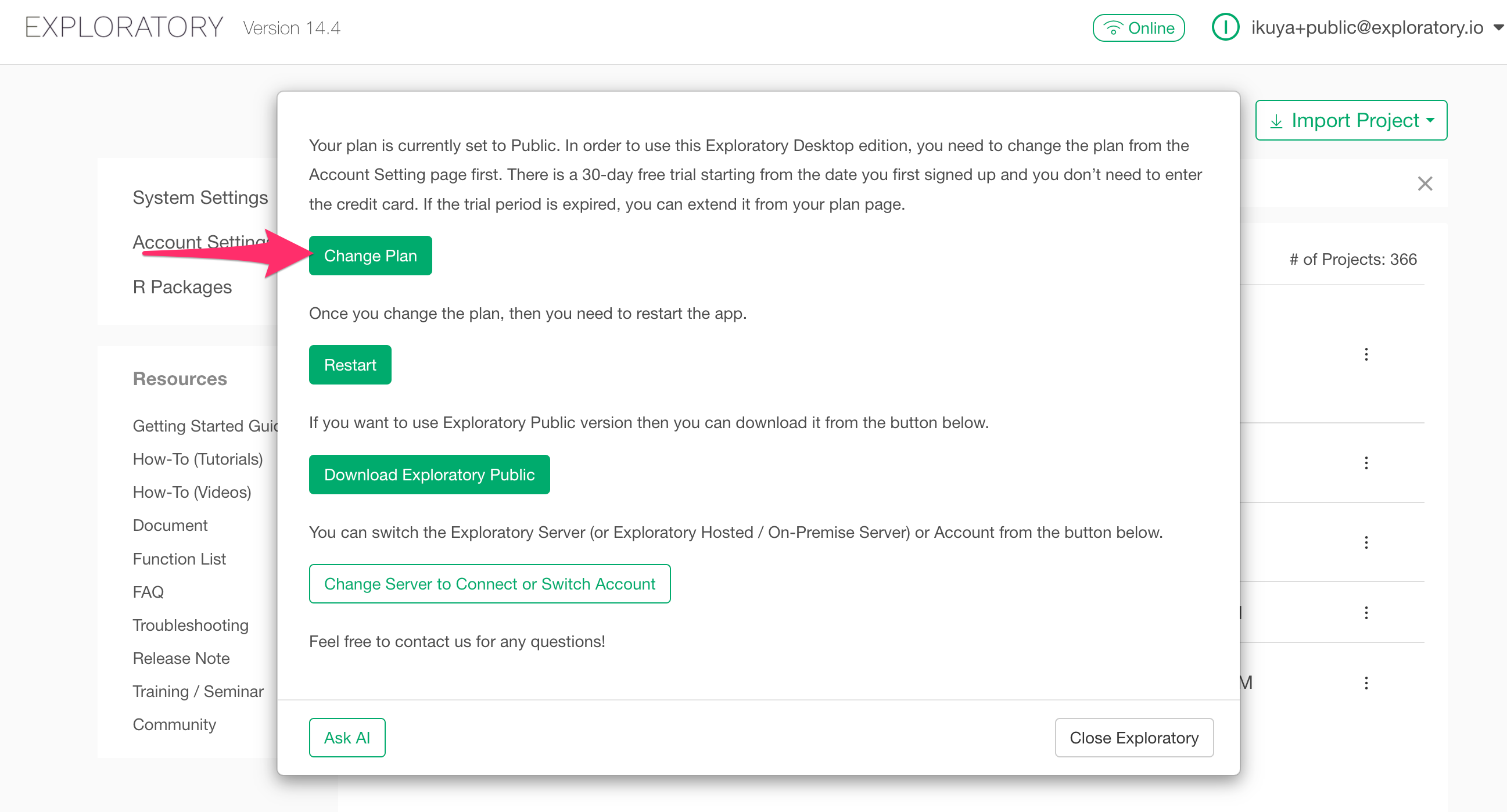Screen dimensions: 1507x812
Task: Click Change Server to Connect or Switch Account
Action: point(489,584)
